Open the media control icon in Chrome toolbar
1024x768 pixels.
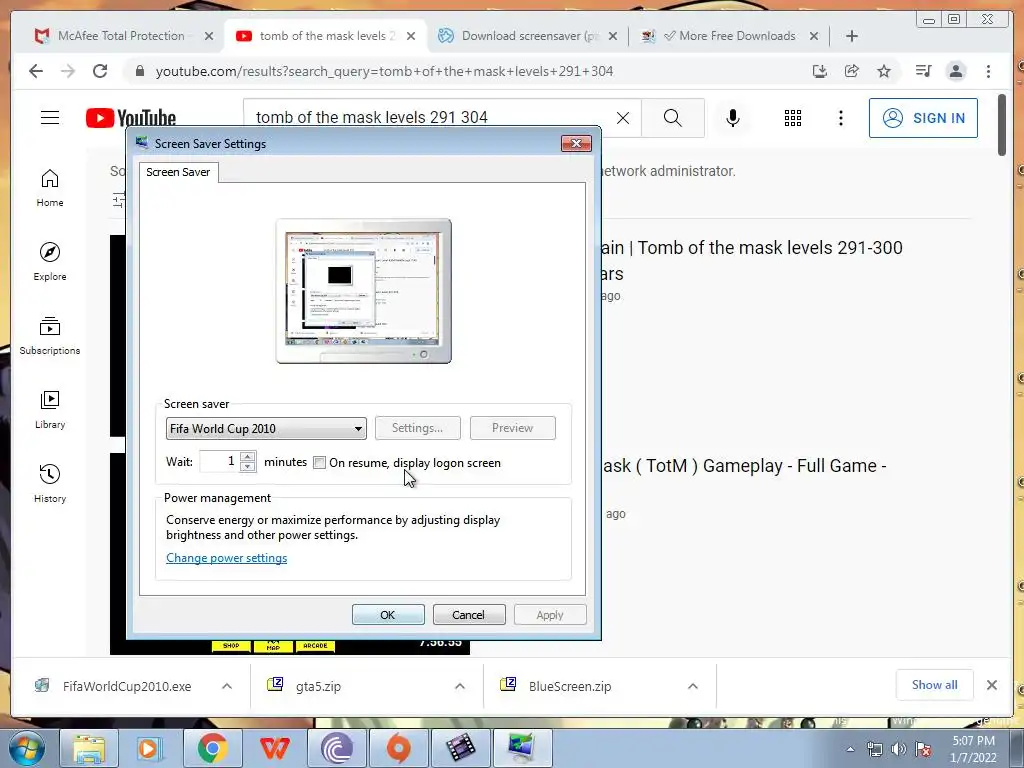tap(923, 71)
